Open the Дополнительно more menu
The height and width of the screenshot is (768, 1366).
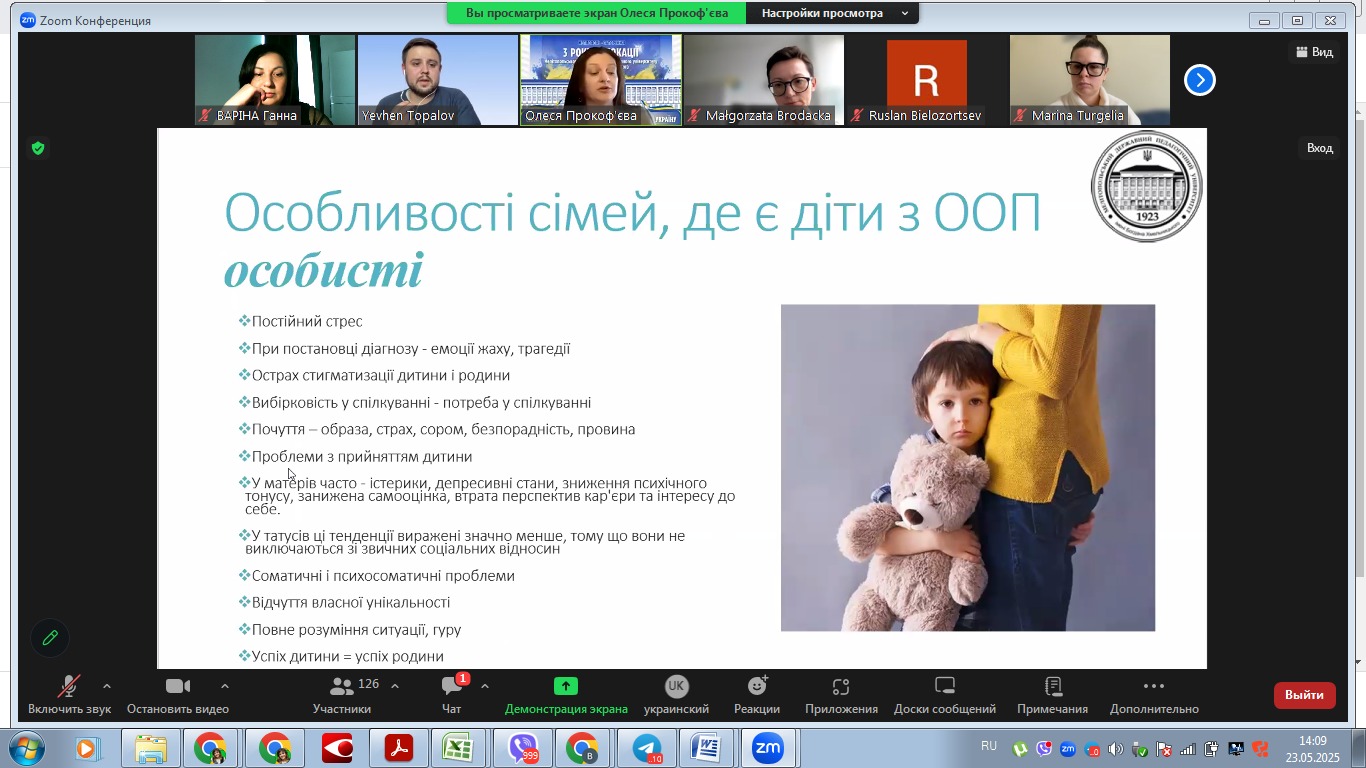1154,694
